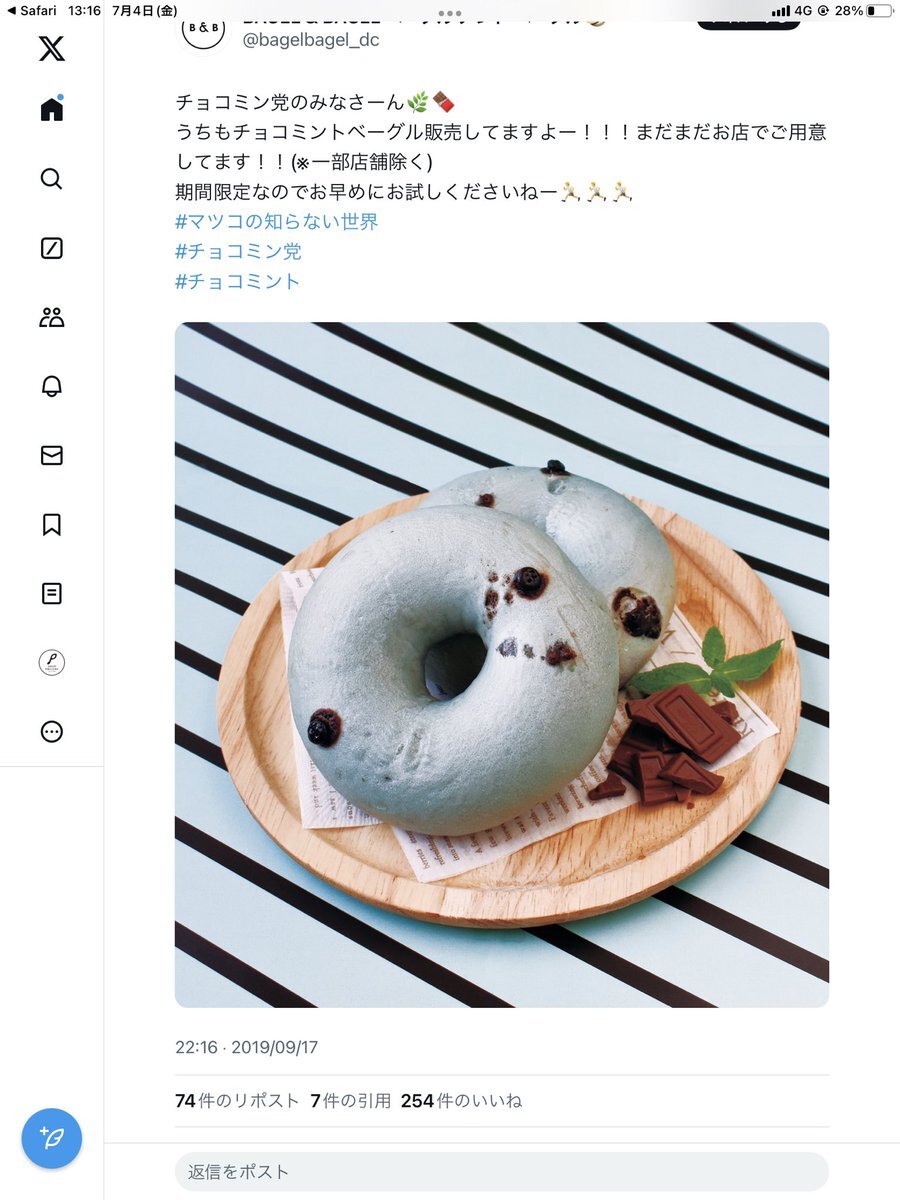View the 254 likes list

coord(461,1101)
